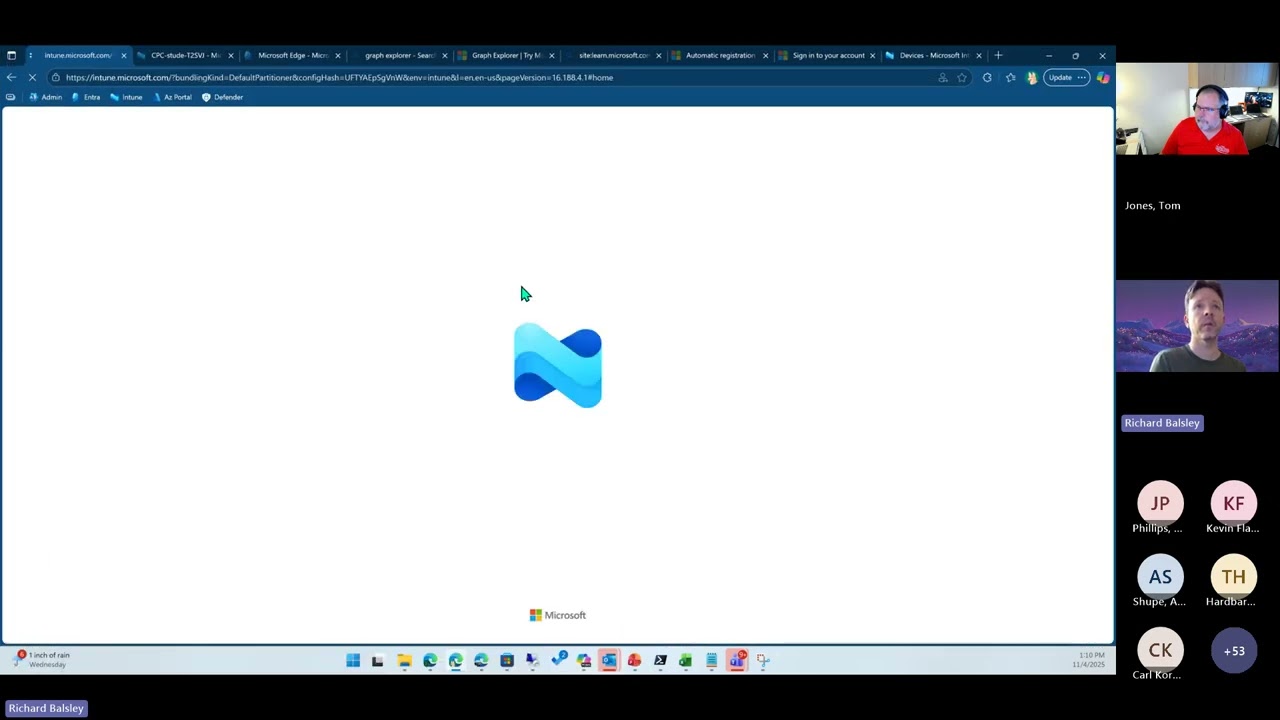This screenshot has height=720, width=1280.
Task: Open the Sign in to your account tab
Action: point(827,56)
